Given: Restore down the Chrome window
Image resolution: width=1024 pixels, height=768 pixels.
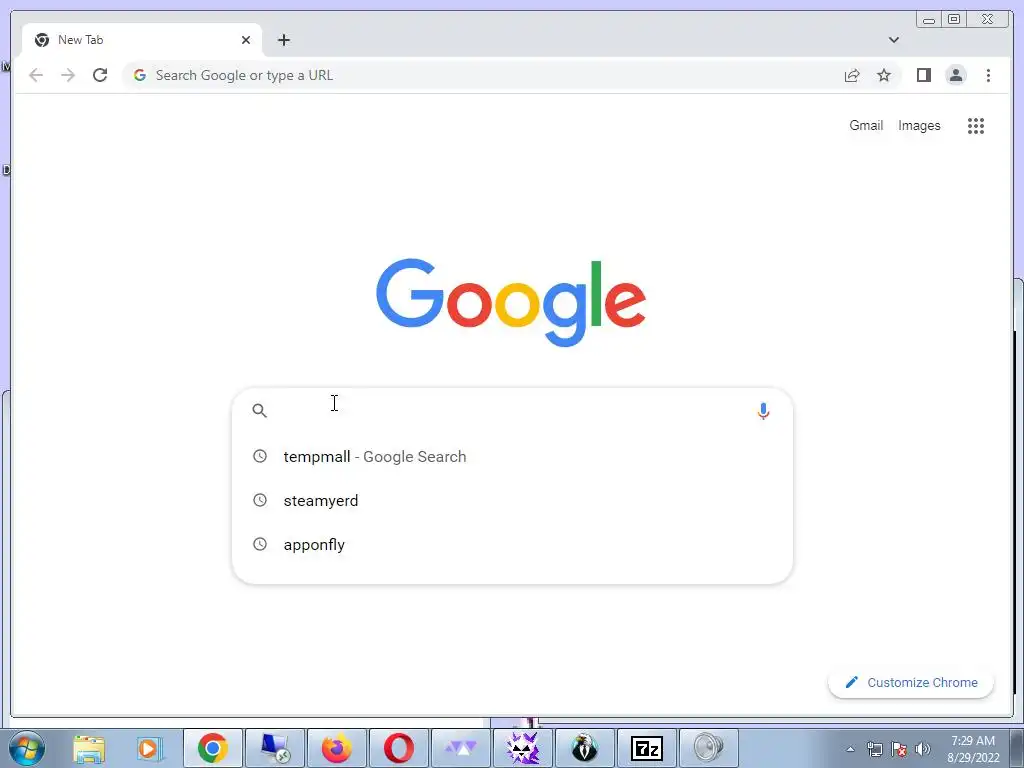Looking at the screenshot, I should coord(953,20).
